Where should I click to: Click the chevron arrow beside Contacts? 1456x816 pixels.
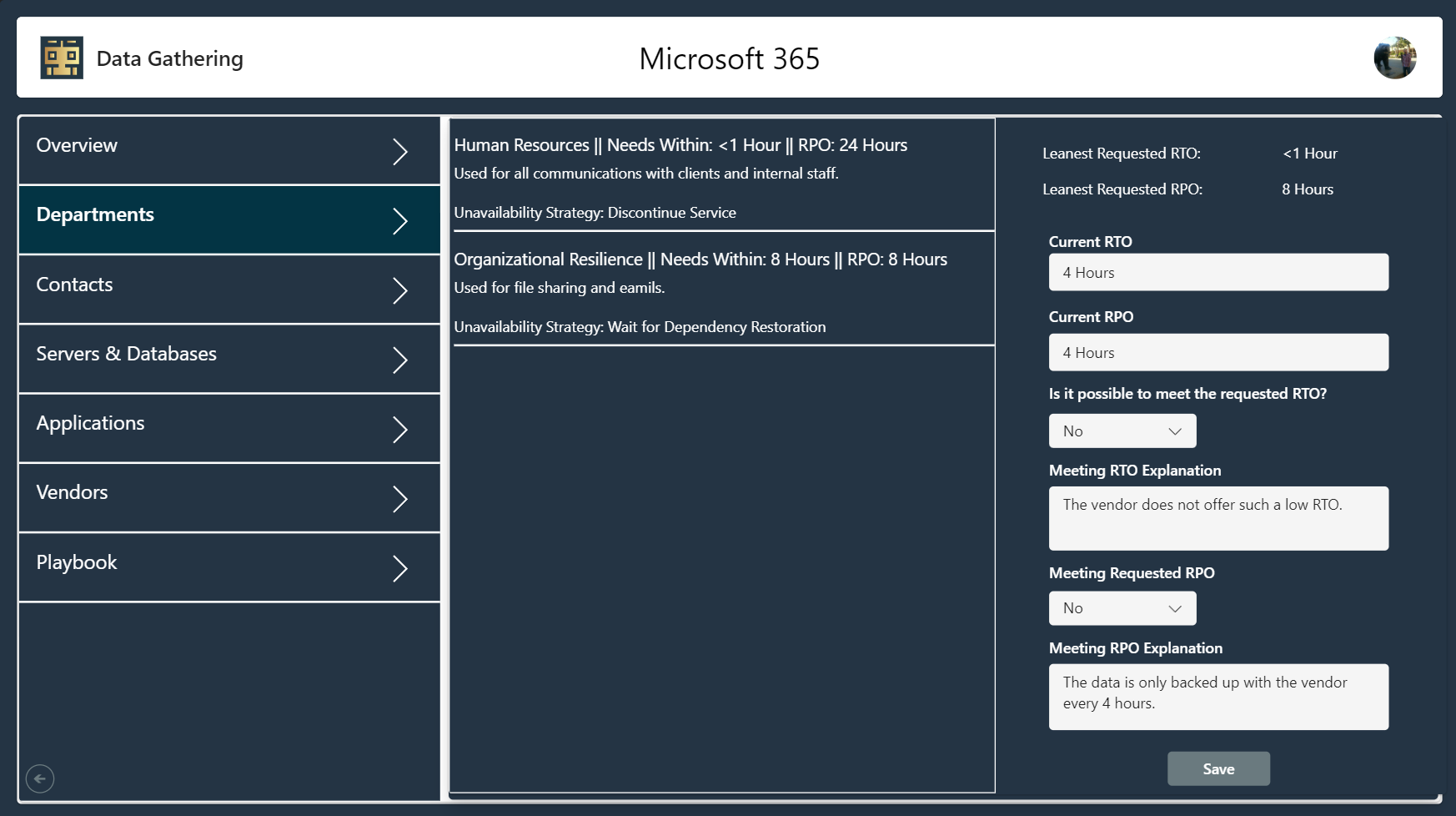click(400, 290)
